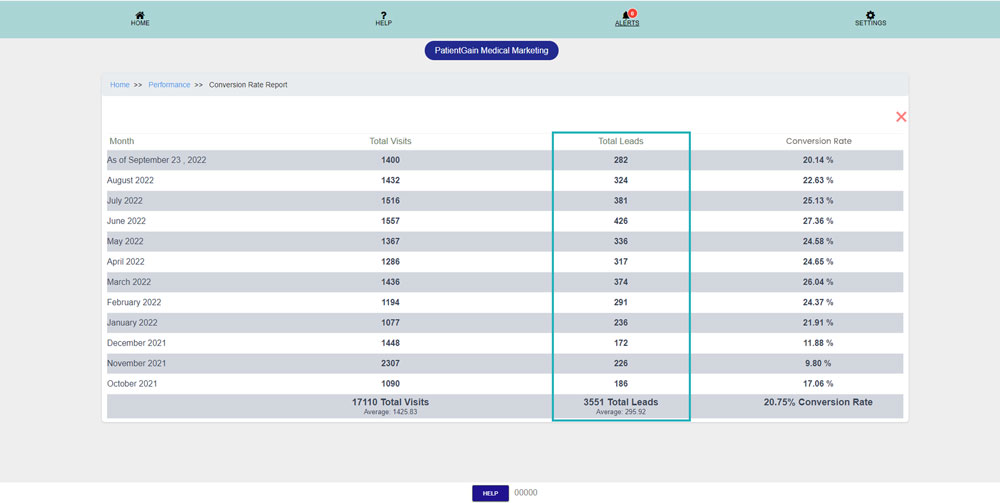Select the November 2021 row label

[136, 363]
